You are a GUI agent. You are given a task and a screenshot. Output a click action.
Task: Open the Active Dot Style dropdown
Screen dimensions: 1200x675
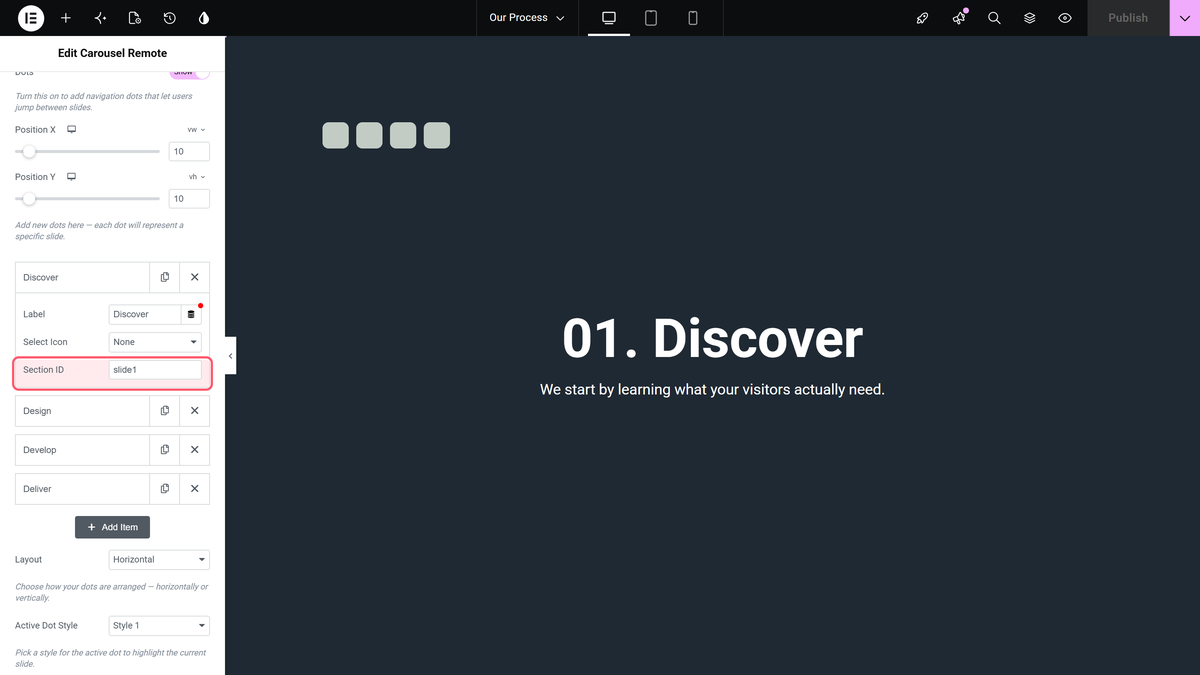click(159, 626)
